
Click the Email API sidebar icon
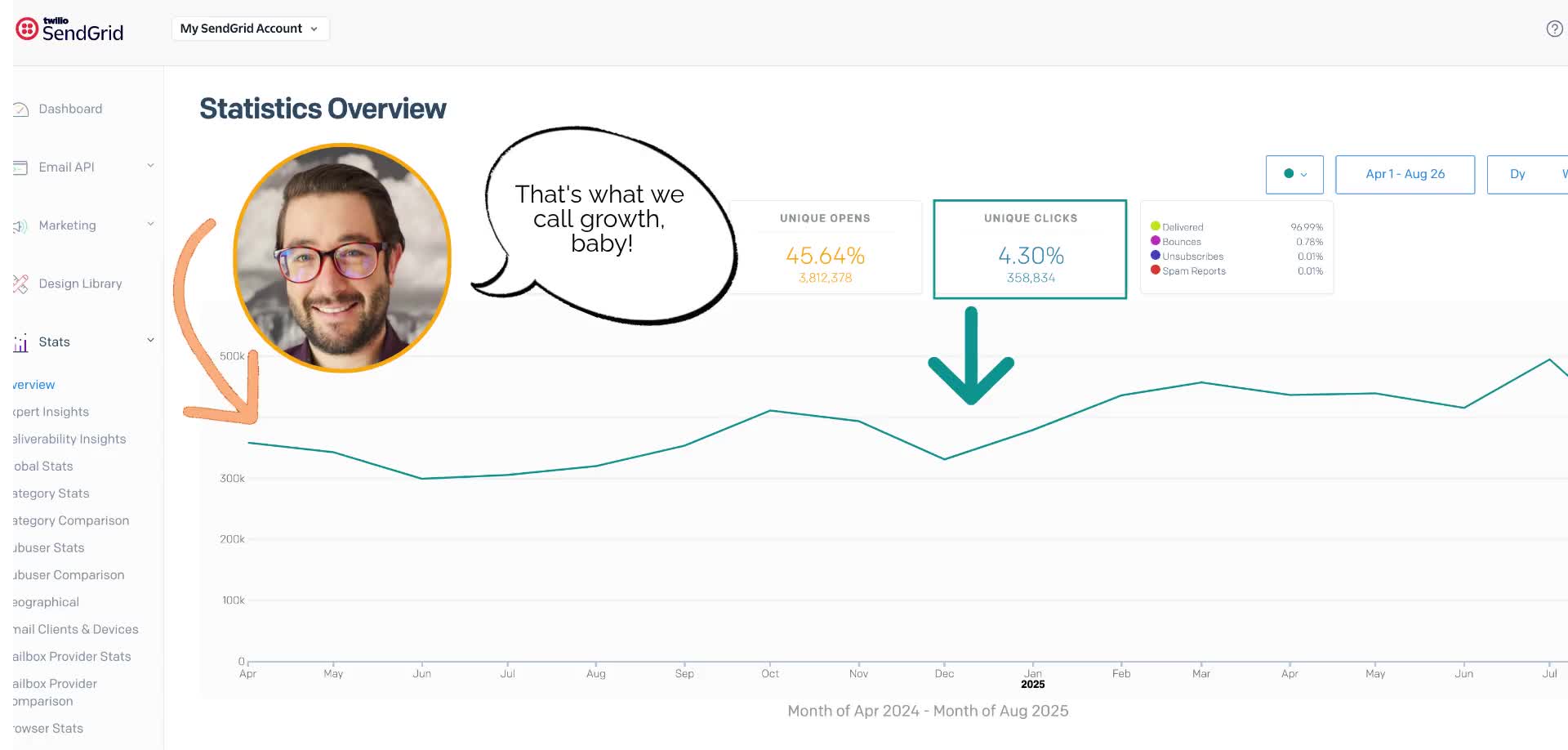[x=20, y=167]
